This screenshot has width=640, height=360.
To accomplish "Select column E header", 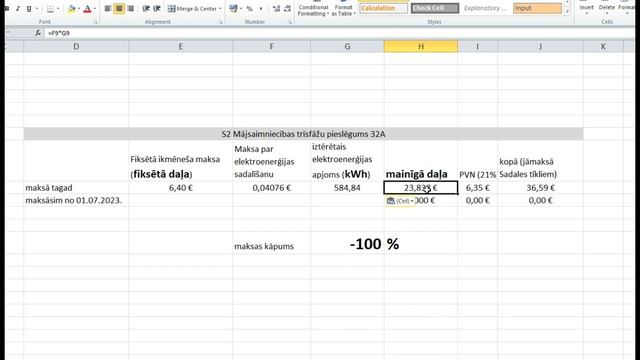I will tap(180, 47).
